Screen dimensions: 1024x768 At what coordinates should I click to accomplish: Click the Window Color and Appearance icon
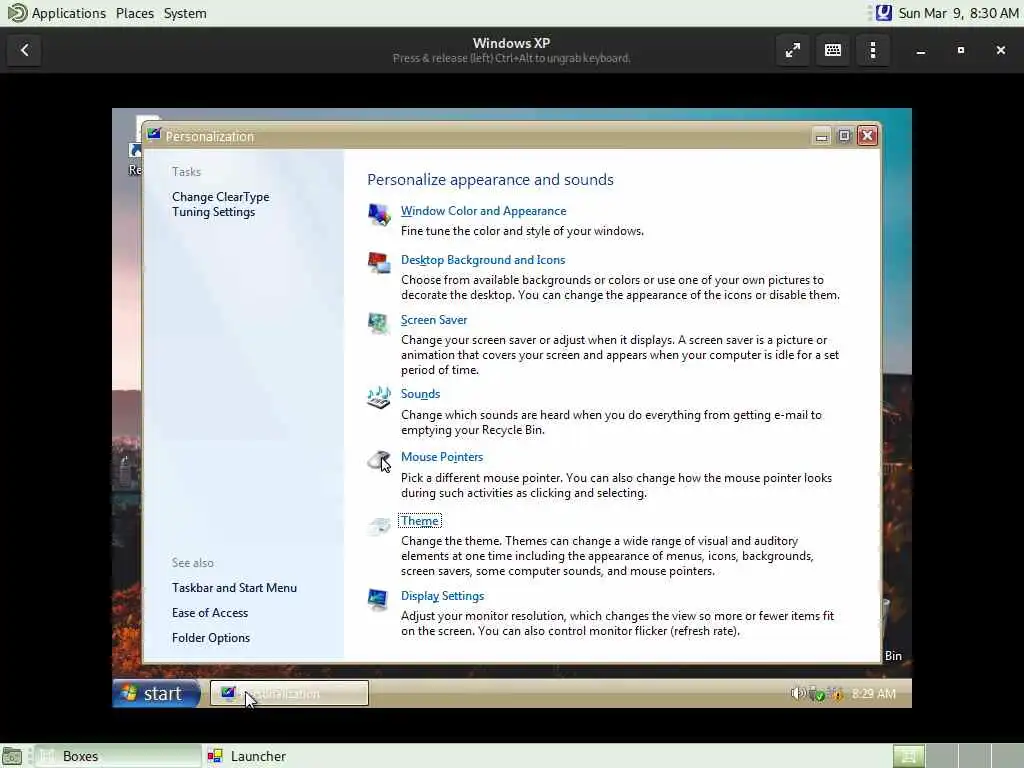[379, 214]
